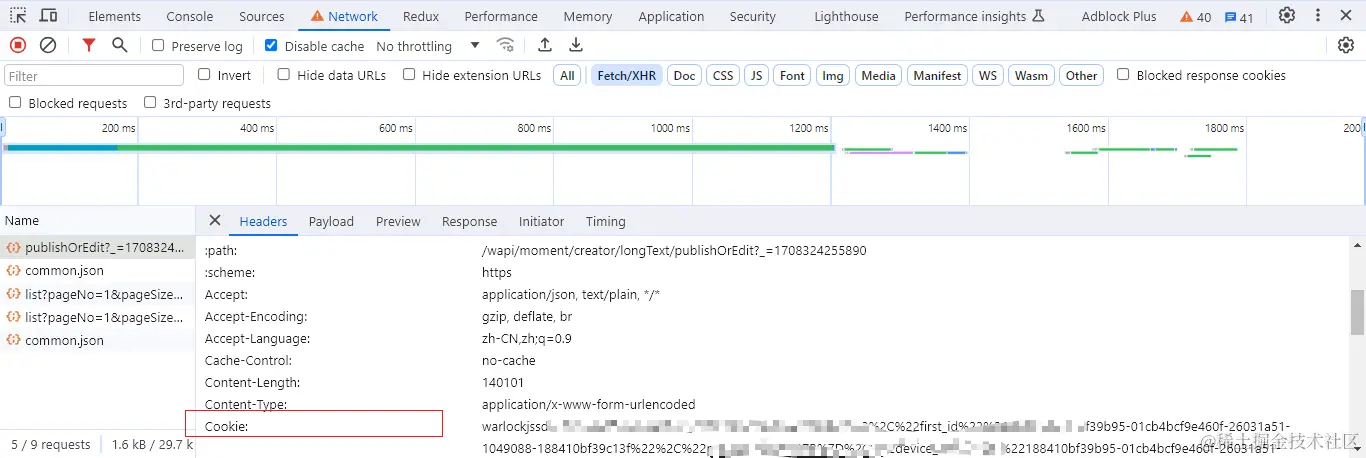Open the DevTools three-dot menu
This screenshot has height=458, width=1366.
click(1318, 16)
